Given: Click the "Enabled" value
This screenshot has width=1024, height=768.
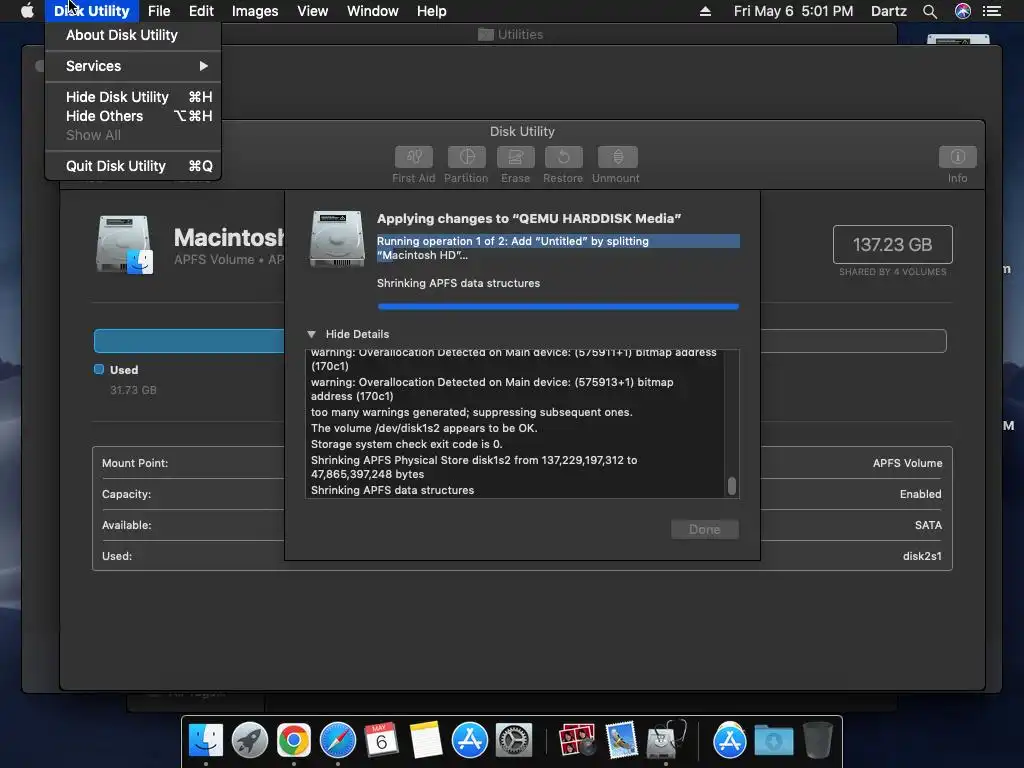Looking at the screenshot, I should [x=920, y=494].
